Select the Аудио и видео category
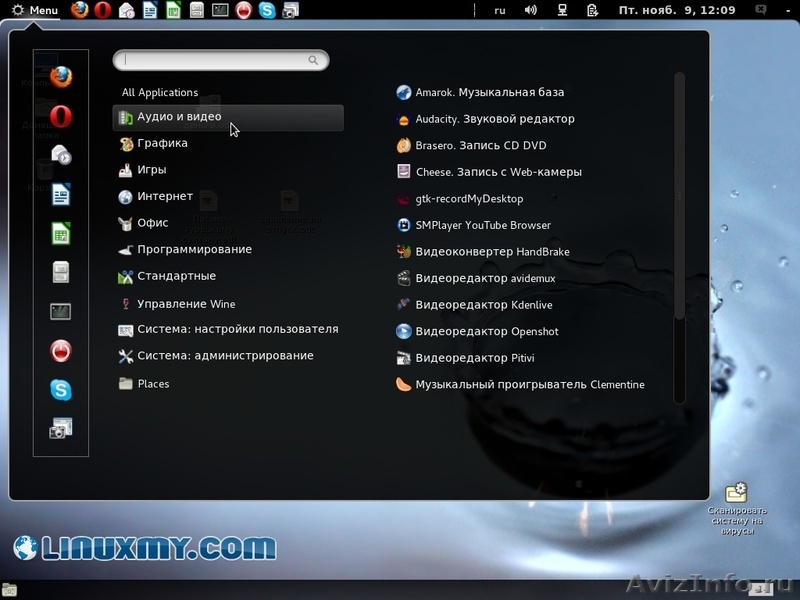 (x=228, y=117)
